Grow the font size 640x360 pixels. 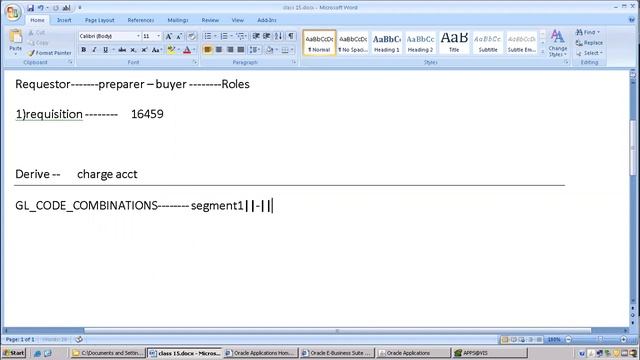pyautogui.click(x=169, y=36)
